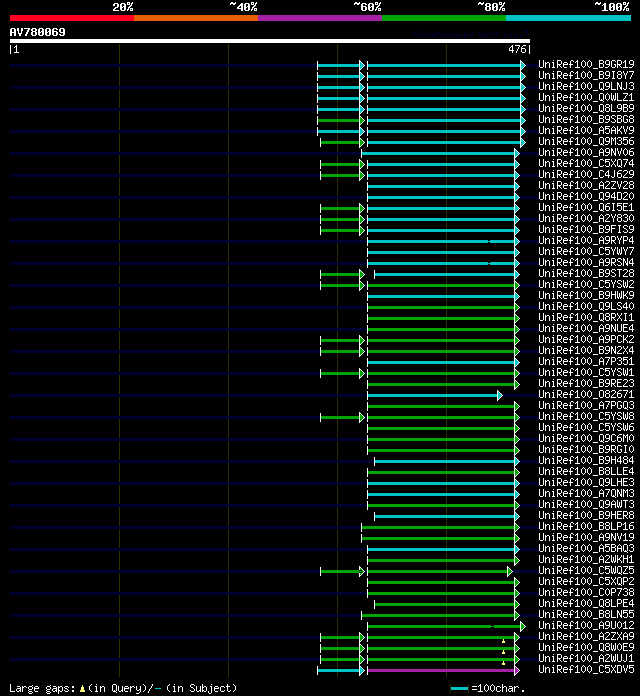This screenshot has width=640, height=696.
Task: Open the UniRef100_Q8L9B9 entry
Action: point(586,109)
